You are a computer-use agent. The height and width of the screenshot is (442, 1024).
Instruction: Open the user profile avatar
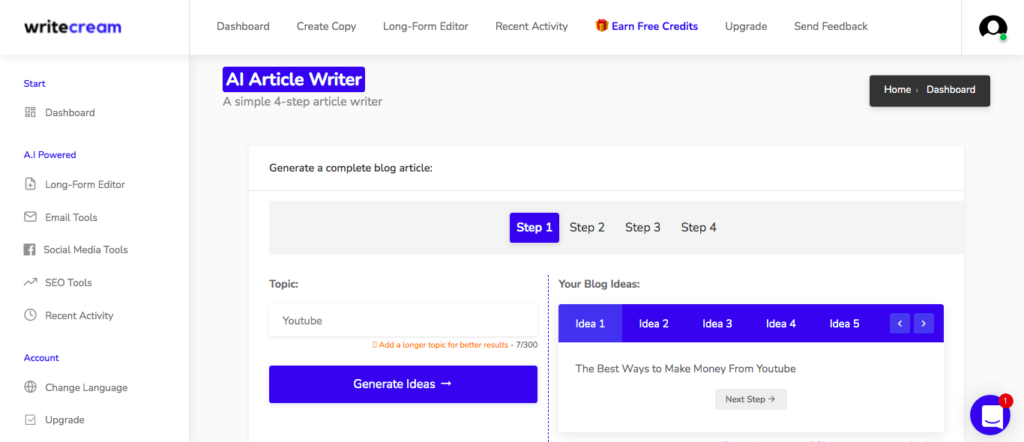coord(993,27)
